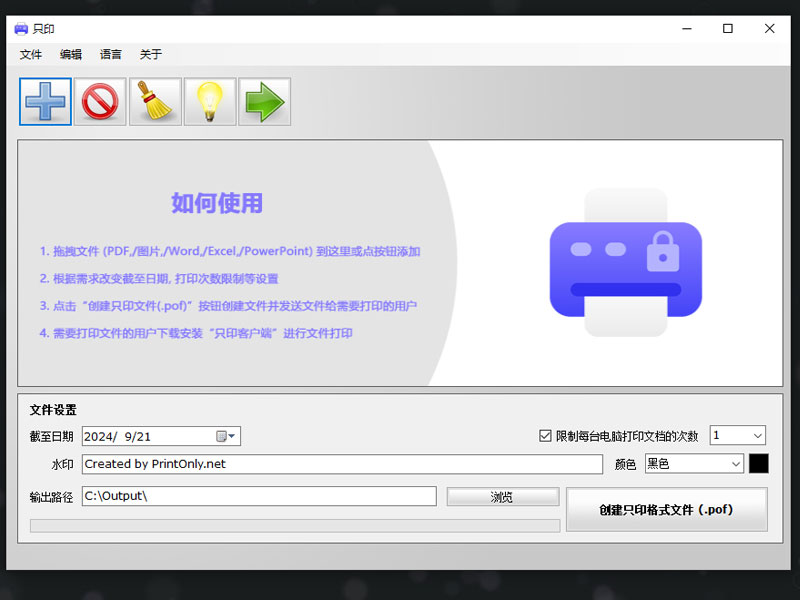
Task: Click the broom Clear icon
Action: 154,101
